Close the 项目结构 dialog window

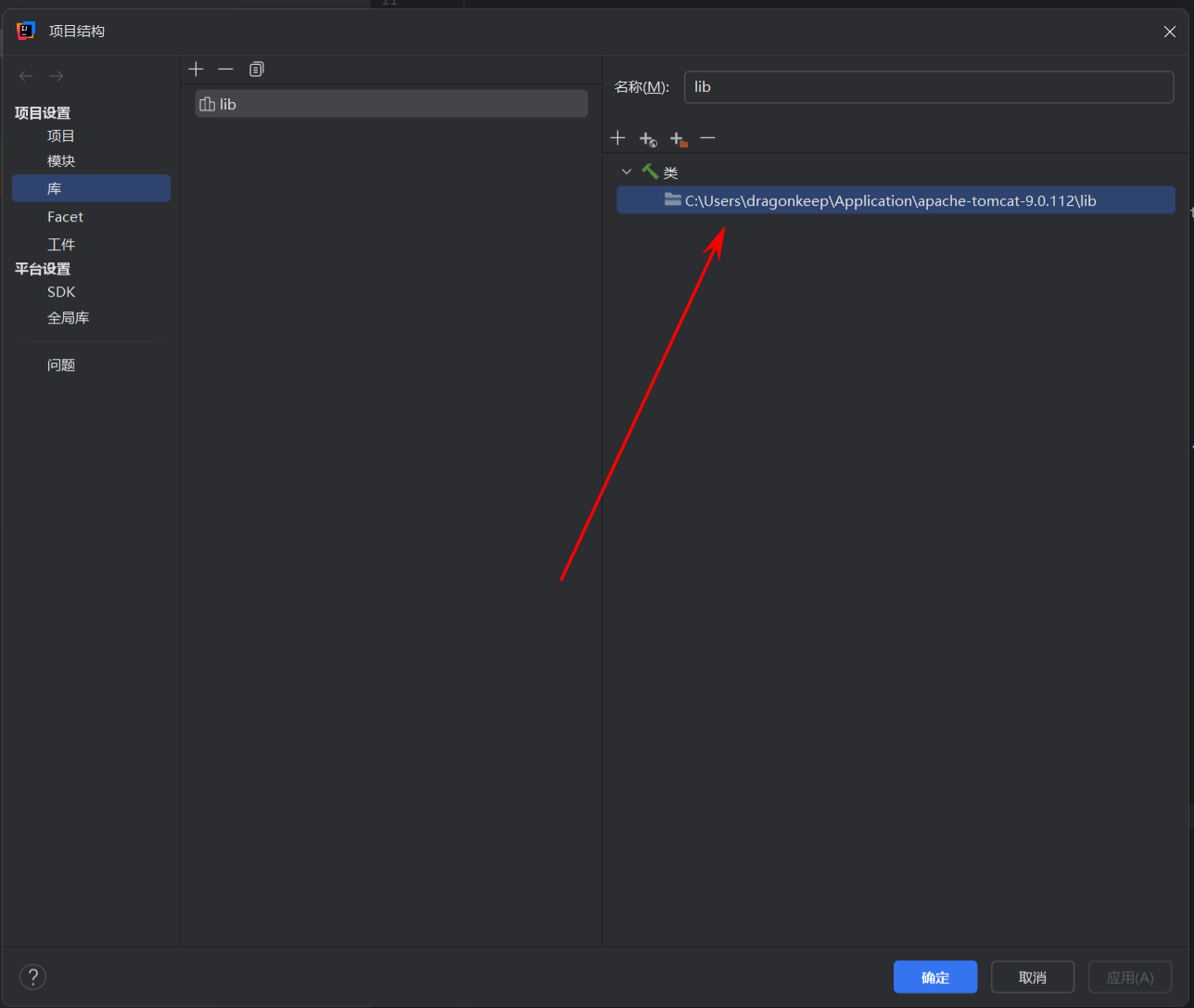[x=1170, y=32]
